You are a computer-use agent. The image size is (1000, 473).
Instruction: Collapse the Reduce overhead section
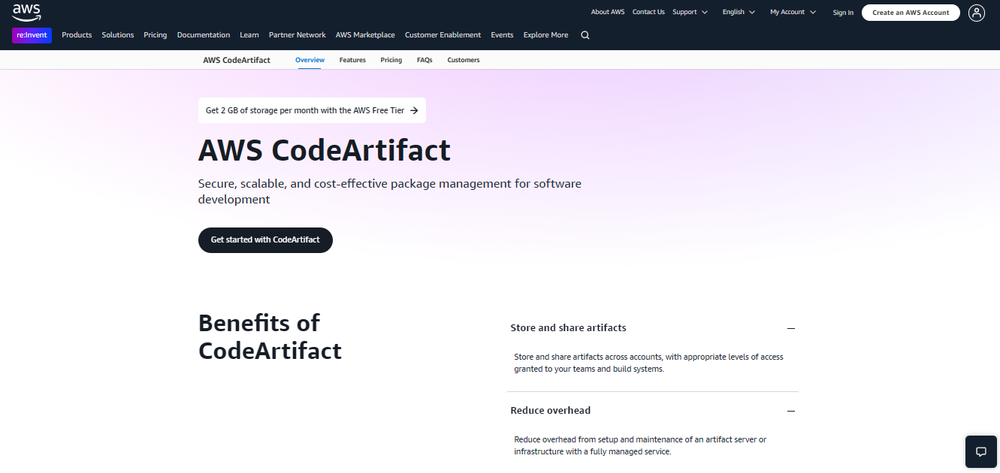[791, 411]
